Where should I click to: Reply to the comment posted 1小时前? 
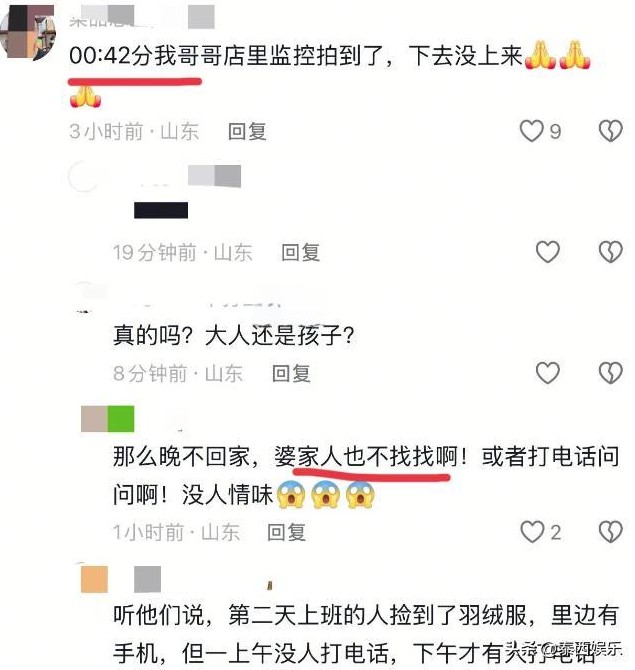pos(286,532)
